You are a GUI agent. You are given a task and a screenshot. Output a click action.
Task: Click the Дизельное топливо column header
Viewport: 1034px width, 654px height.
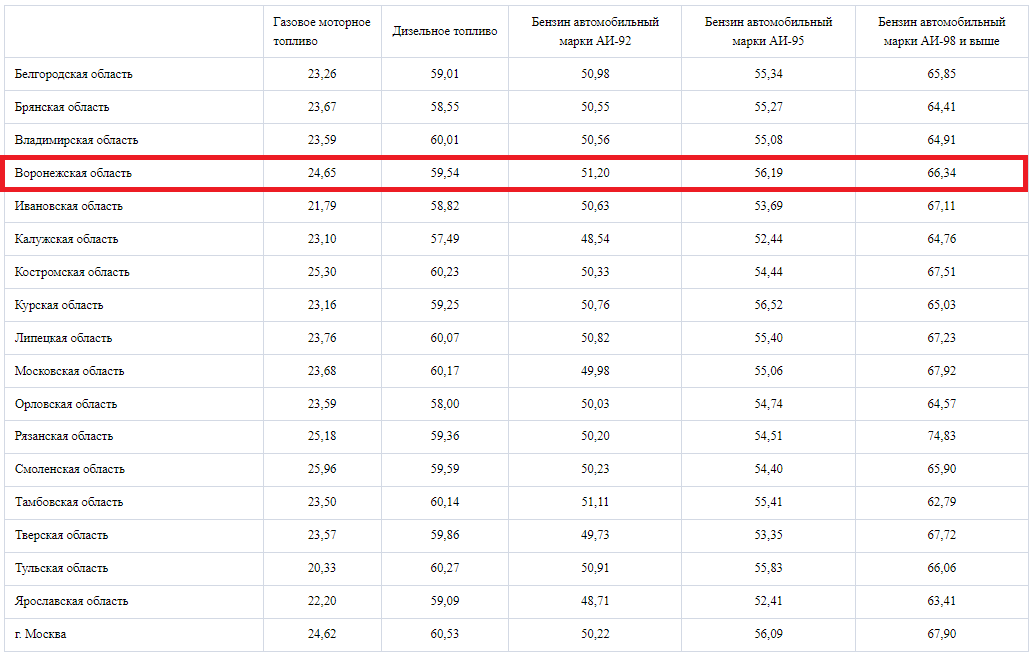pos(445,32)
